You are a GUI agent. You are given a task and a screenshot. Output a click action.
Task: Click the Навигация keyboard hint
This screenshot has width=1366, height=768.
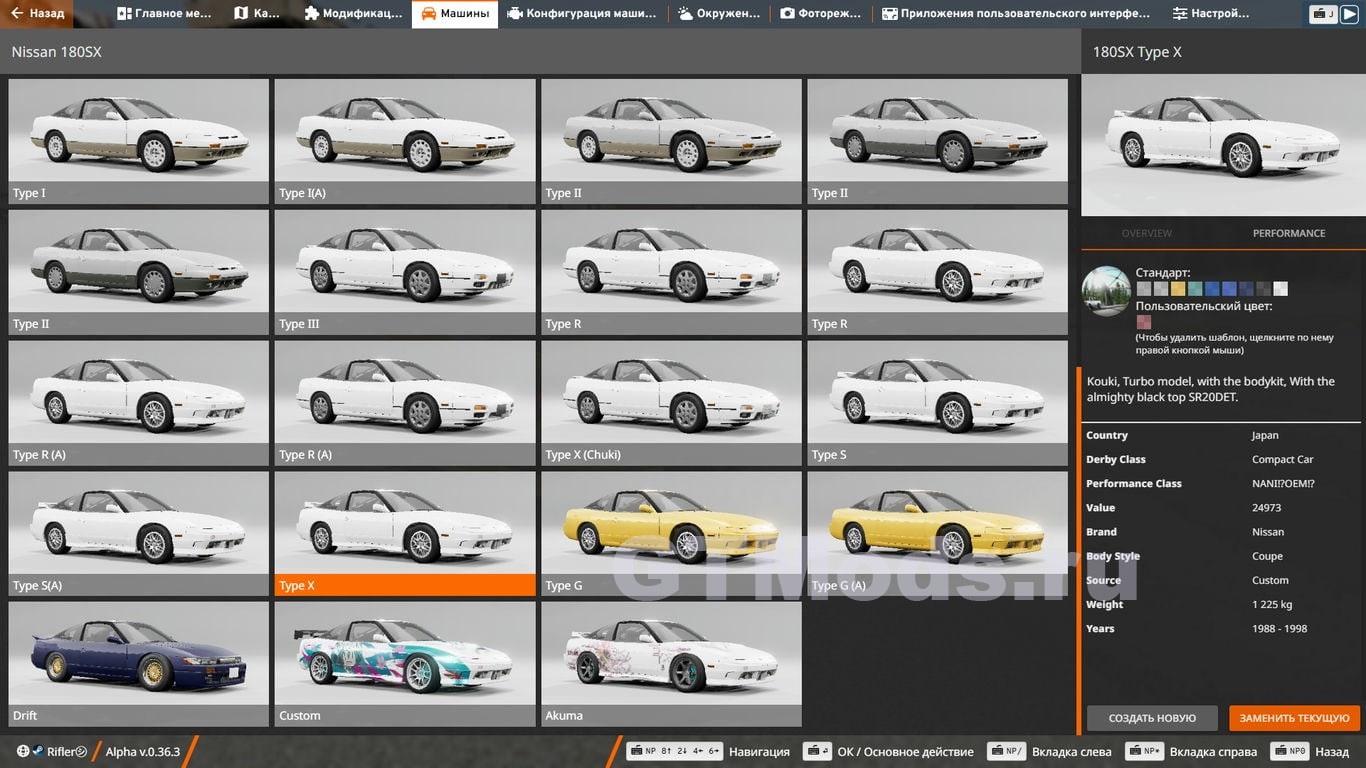pyautogui.click(x=708, y=752)
